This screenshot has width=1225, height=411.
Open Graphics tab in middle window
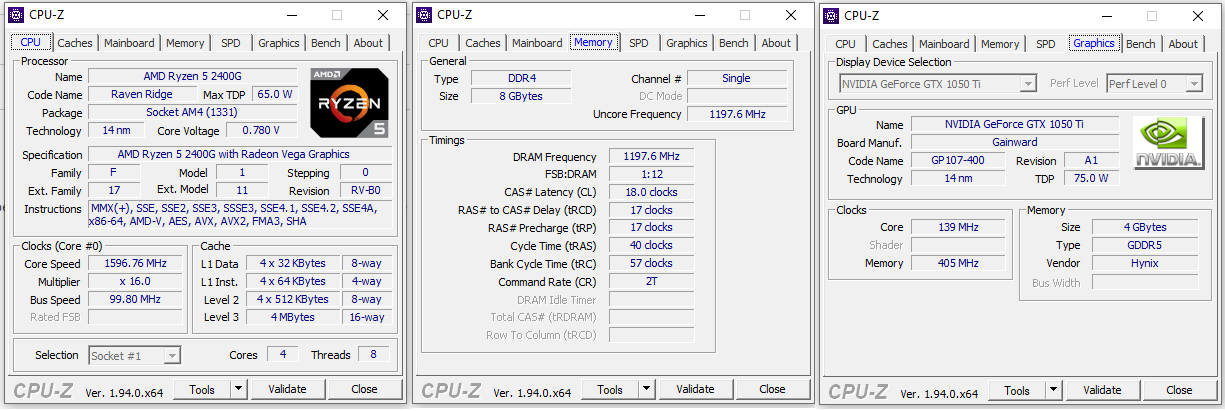click(687, 43)
